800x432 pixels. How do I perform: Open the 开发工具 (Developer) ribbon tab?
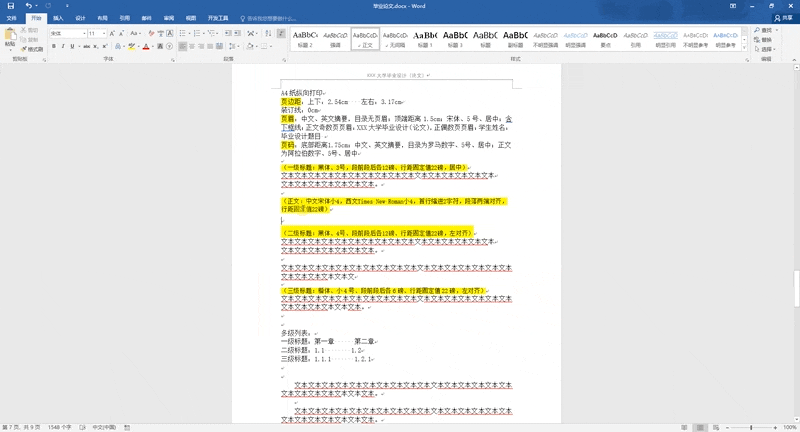point(218,18)
